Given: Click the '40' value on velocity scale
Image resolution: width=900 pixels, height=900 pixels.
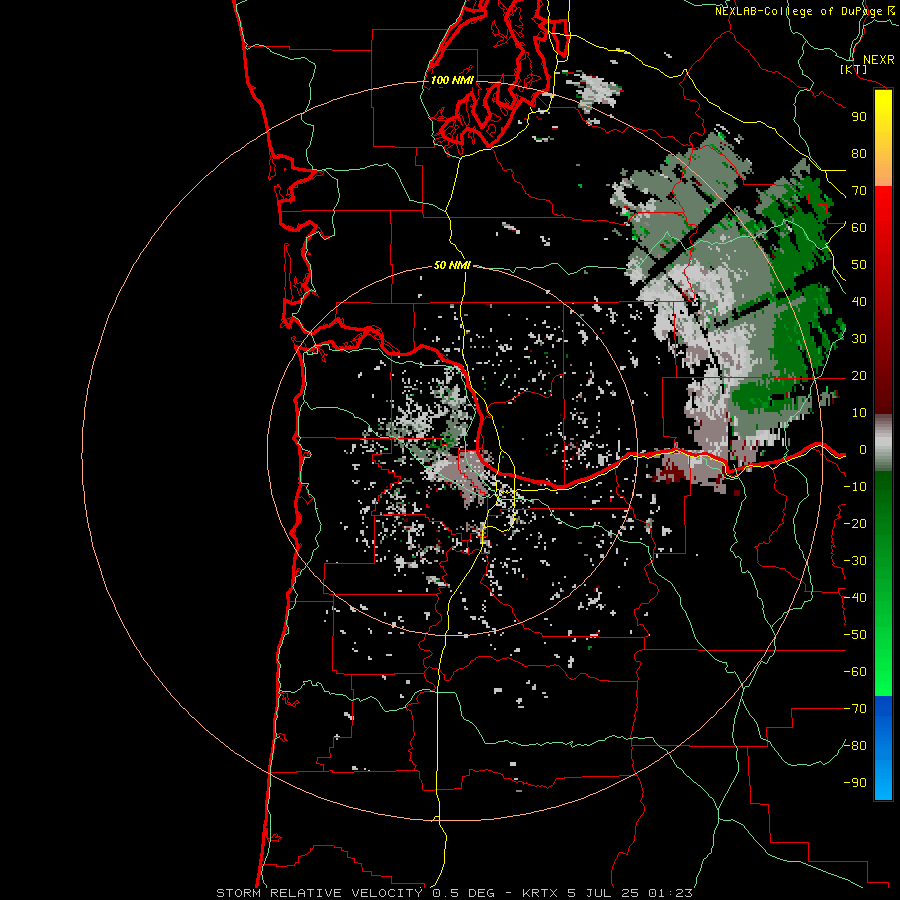Looking at the screenshot, I should tap(859, 302).
